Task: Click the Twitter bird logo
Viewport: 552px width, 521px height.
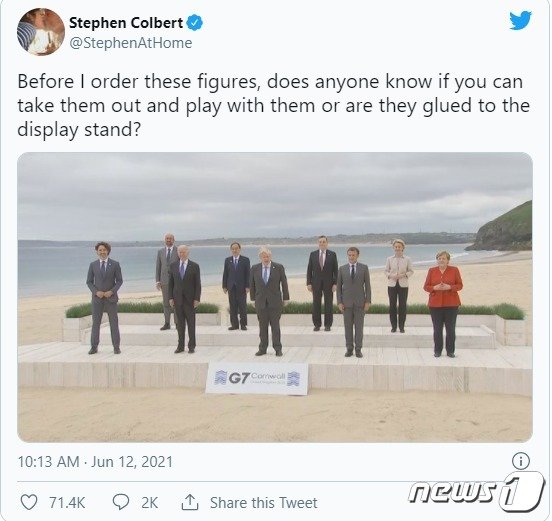Action: click(520, 20)
